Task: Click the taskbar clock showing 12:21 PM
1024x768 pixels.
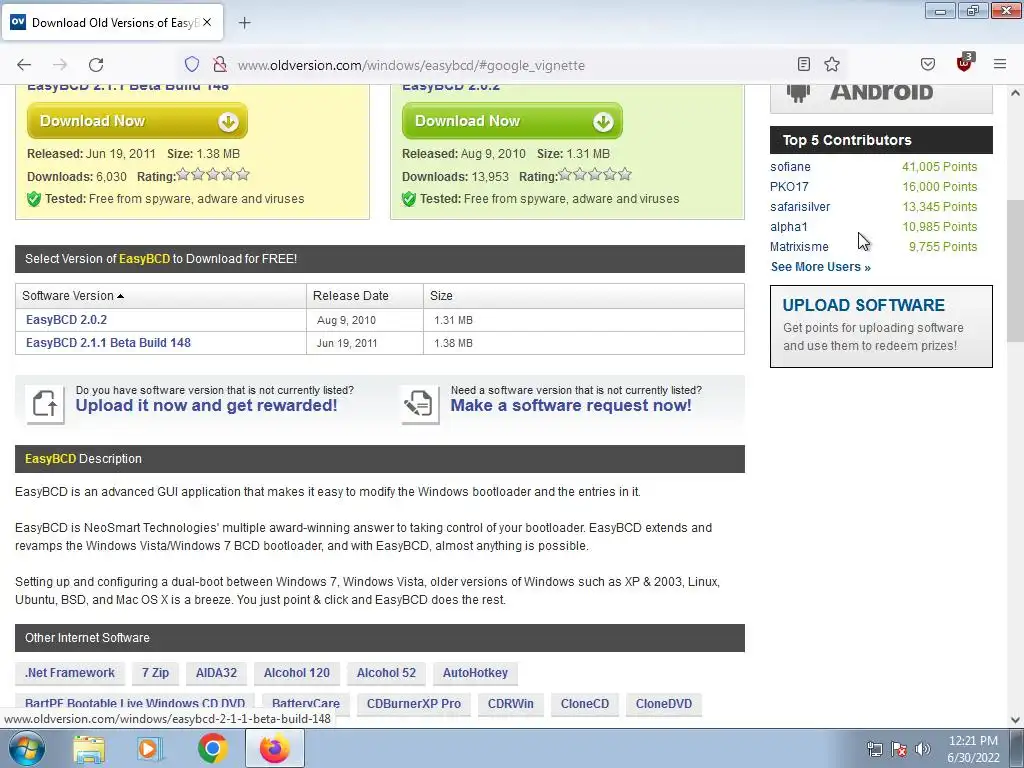Action: click(973, 749)
